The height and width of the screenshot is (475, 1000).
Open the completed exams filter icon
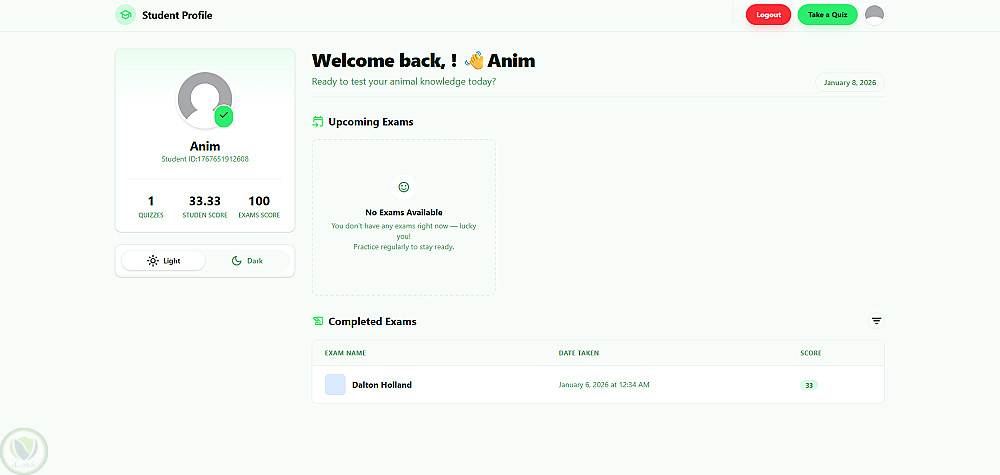point(876,321)
